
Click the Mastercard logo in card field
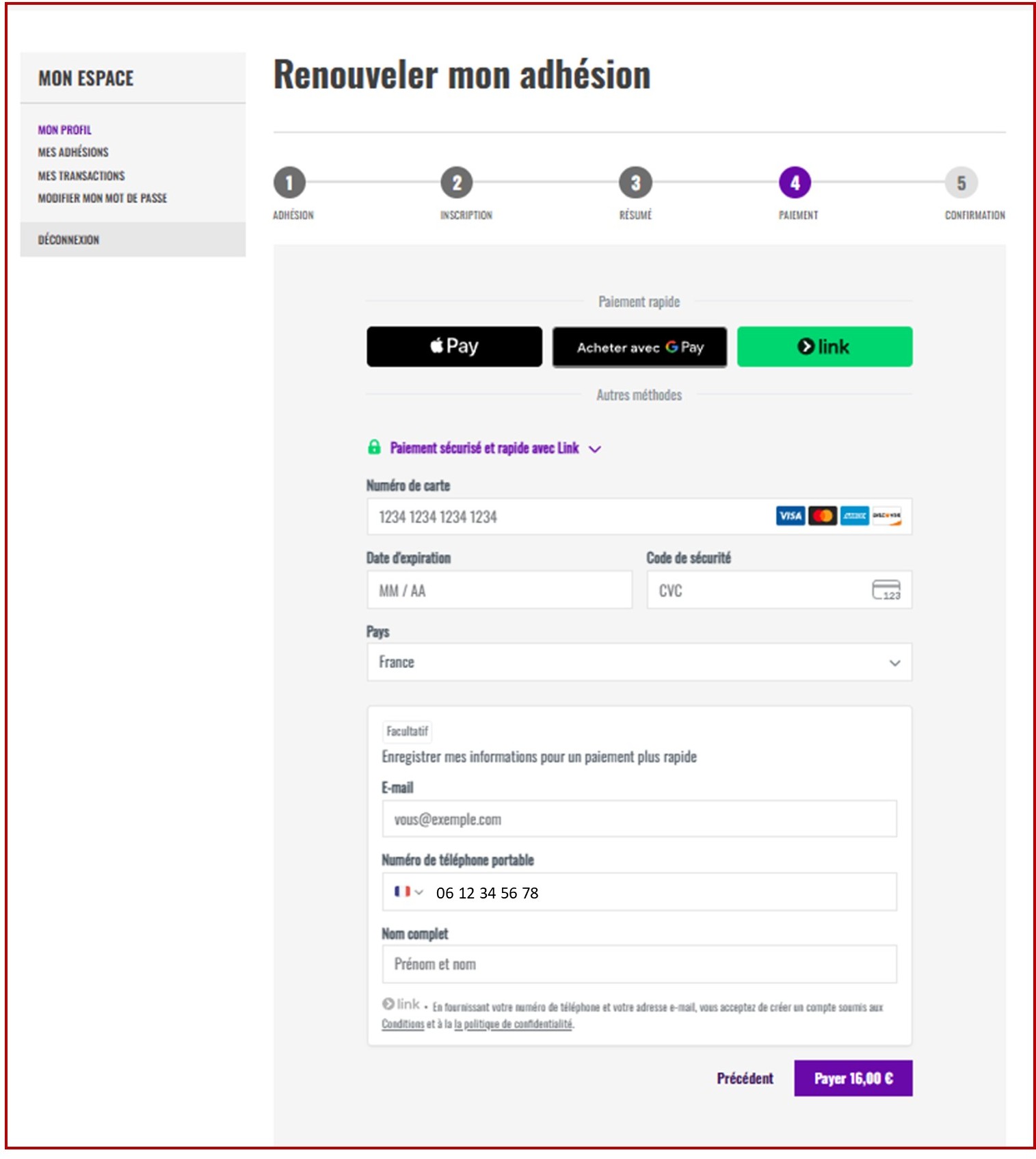pyautogui.click(x=822, y=516)
